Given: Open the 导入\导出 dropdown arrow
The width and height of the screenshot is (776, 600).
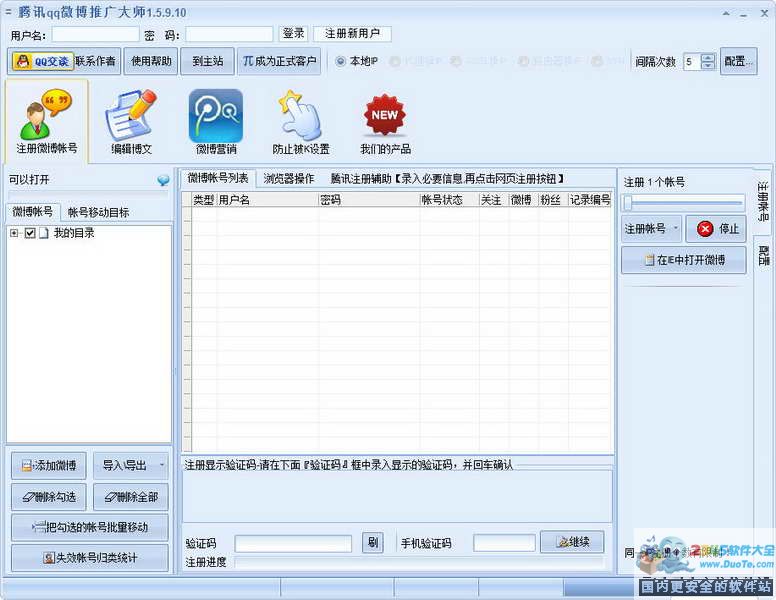Looking at the screenshot, I should click(161, 465).
